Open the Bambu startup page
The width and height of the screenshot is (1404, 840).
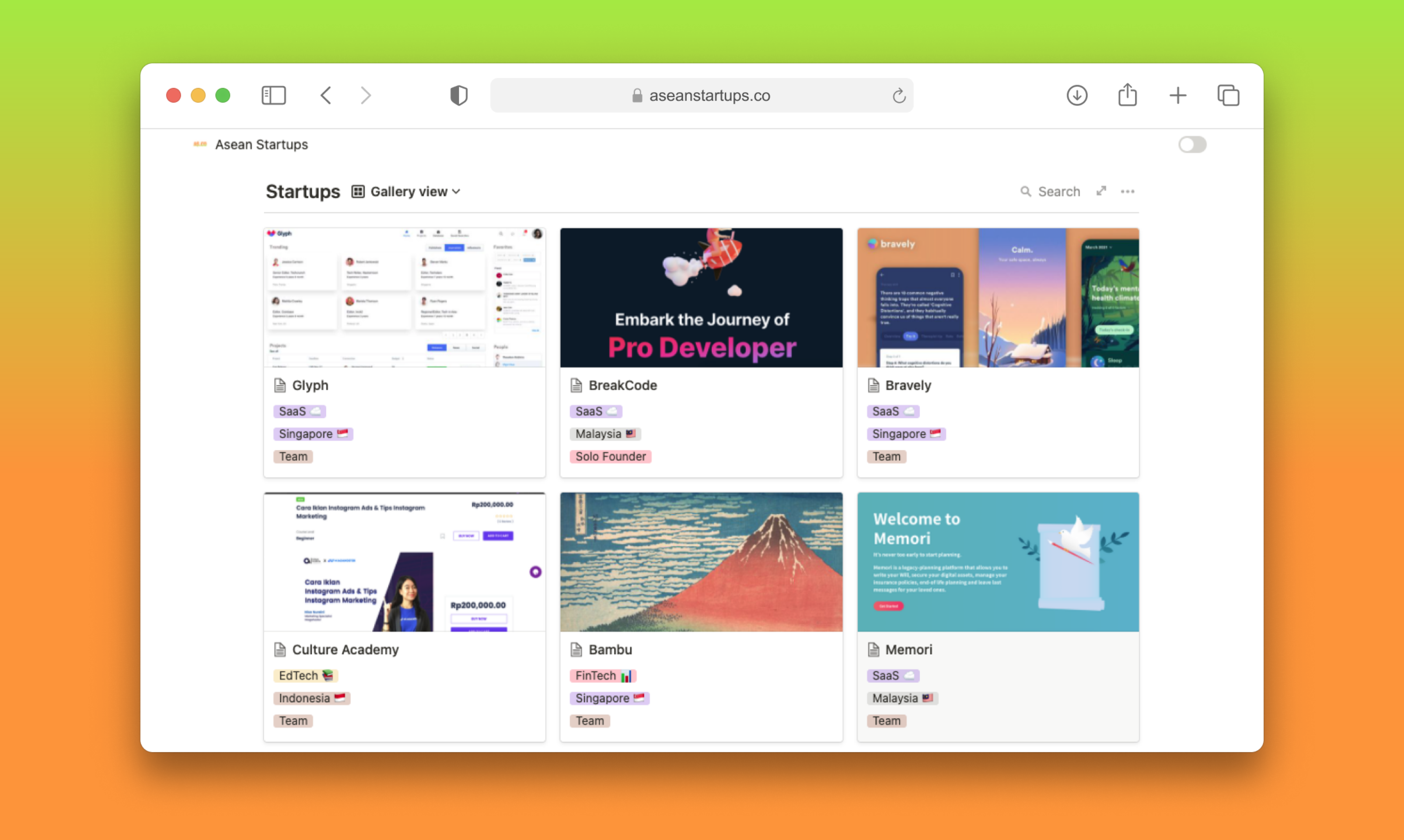point(610,649)
